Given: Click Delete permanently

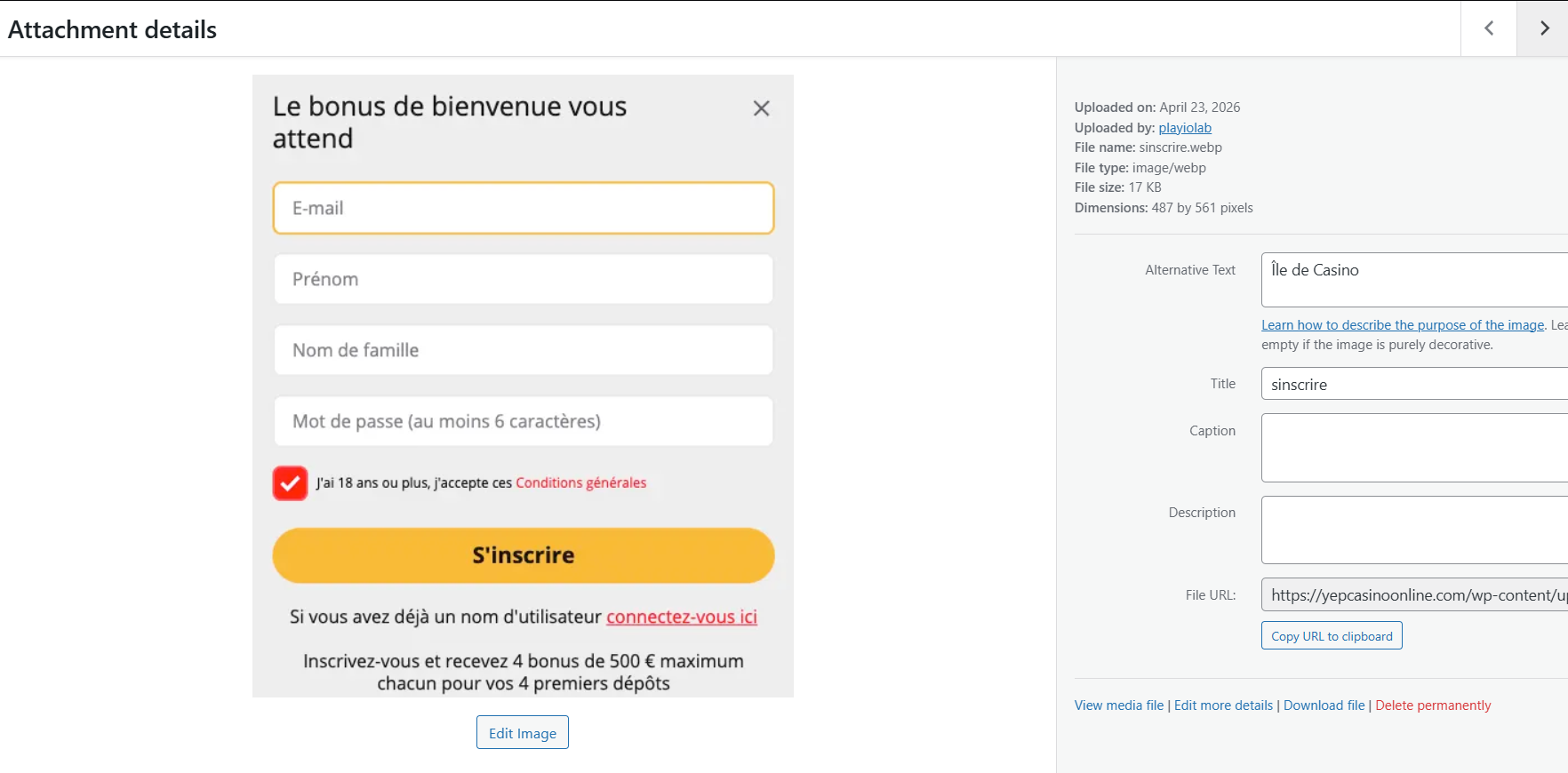Looking at the screenshot, I should (x=1433, y=705).
